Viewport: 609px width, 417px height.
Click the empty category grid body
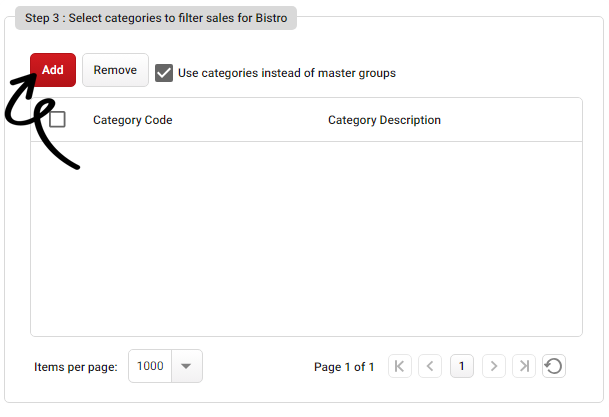point(306,238)
